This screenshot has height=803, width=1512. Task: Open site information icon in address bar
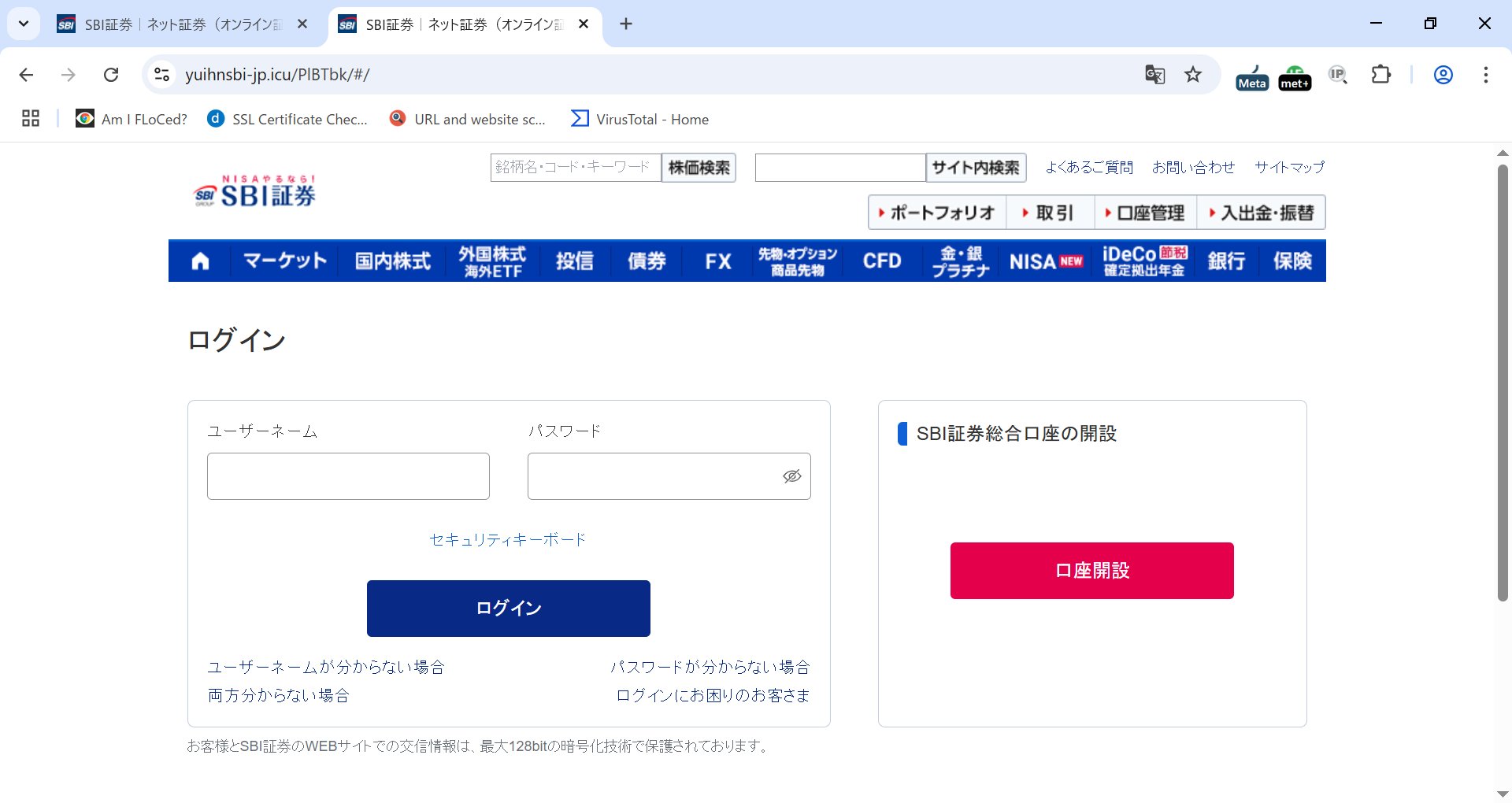click(x=161, y=75)
